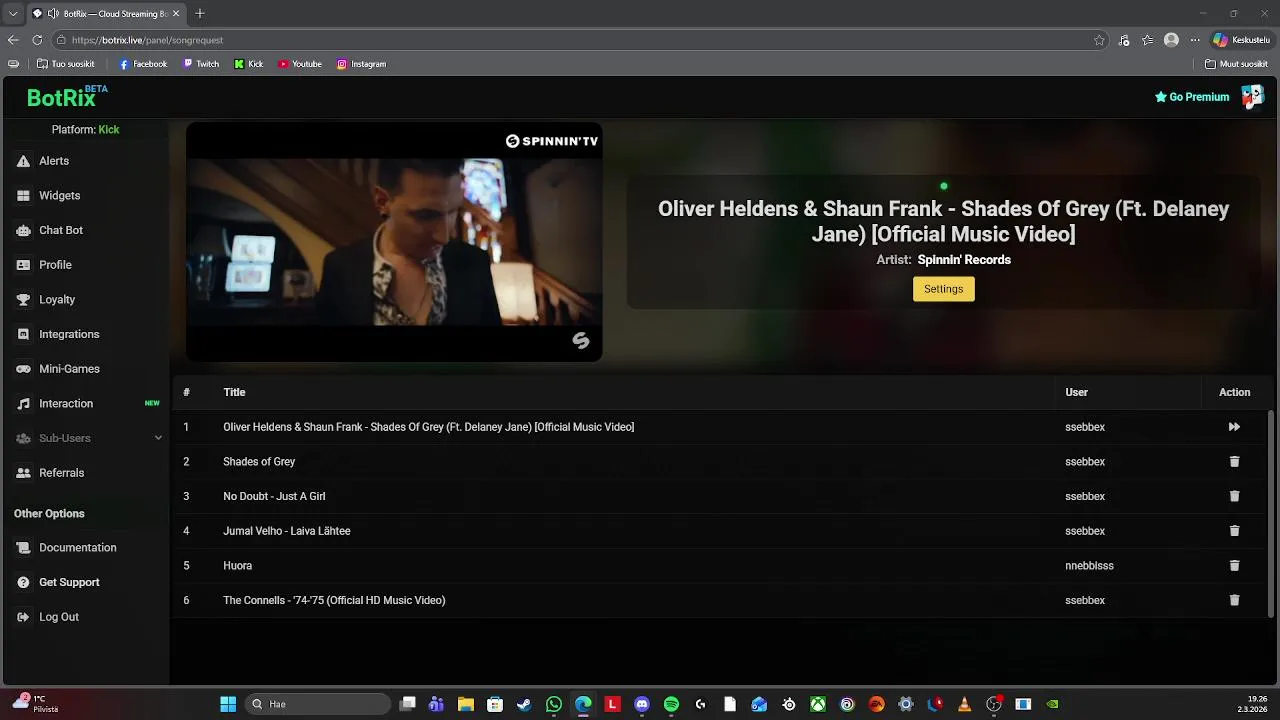Open the Youtube bookmark

300,64
